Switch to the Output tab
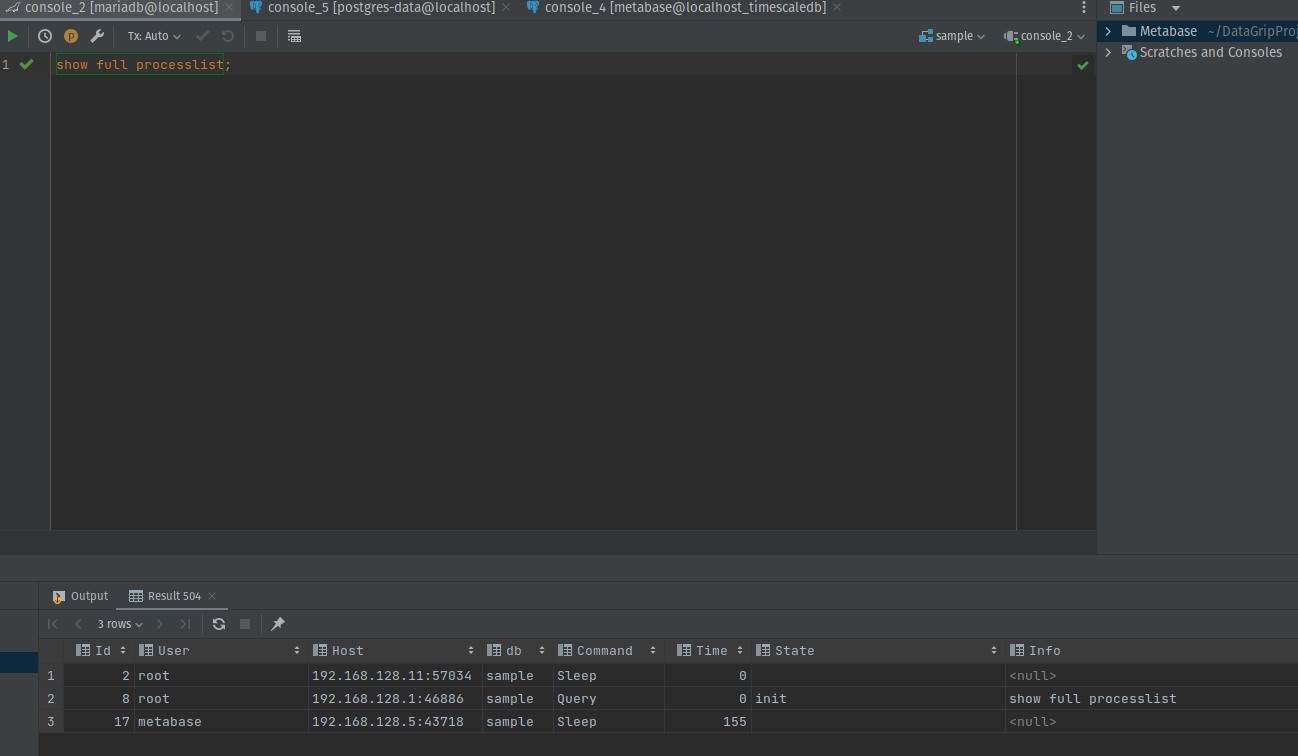Image resolution: width=1298 pixels, height=756 pixels. [x=88, y=596]
